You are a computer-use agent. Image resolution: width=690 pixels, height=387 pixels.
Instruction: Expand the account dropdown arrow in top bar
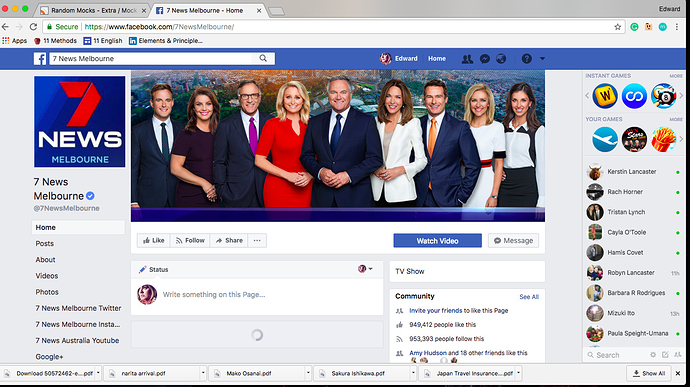542,58
